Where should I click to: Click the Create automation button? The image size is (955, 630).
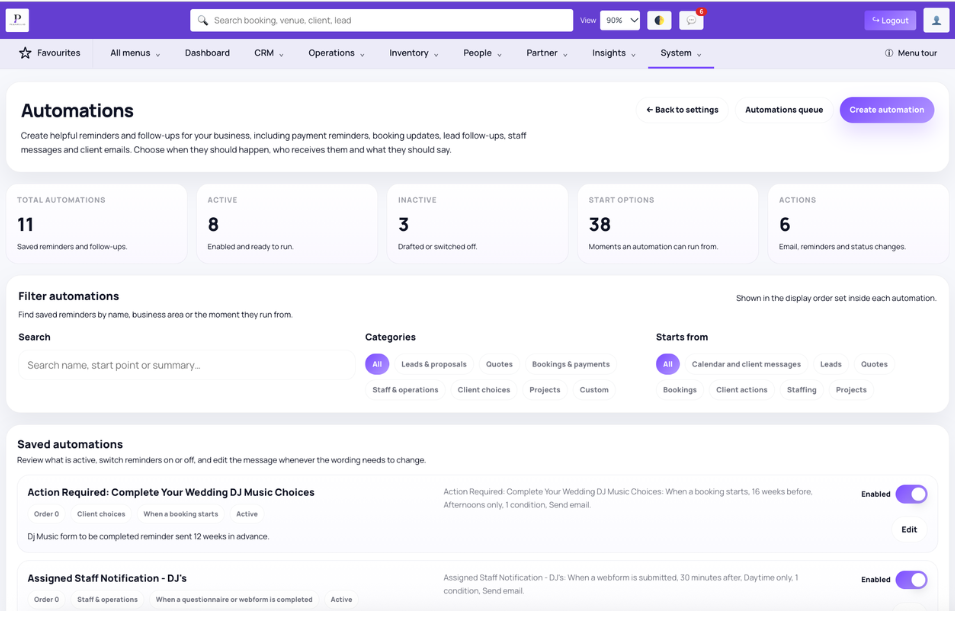click(887, 110)
